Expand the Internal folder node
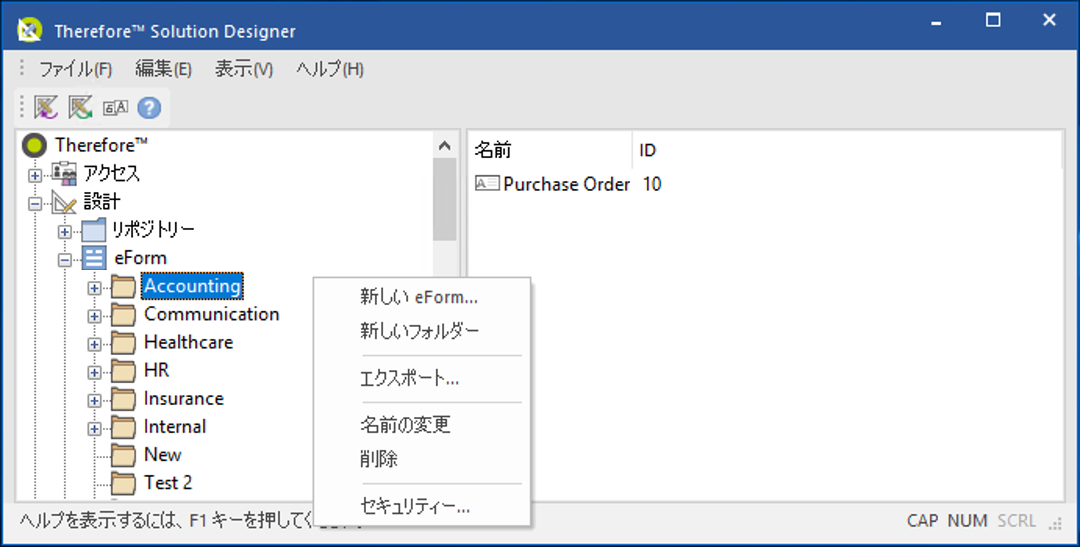 point(94,429)
